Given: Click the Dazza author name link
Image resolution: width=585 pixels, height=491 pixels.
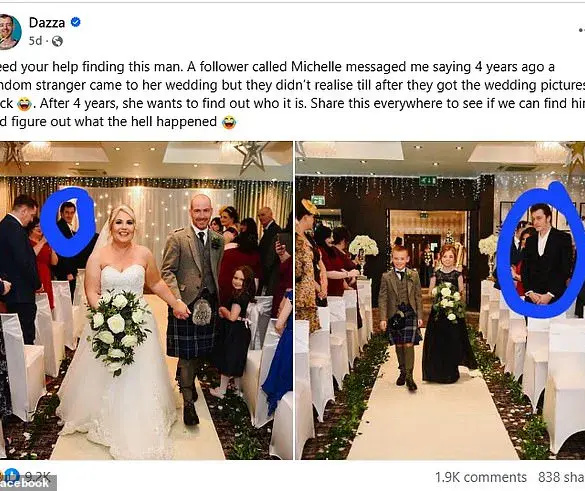Looking at the screenshot, I should [x=47, y=23].
